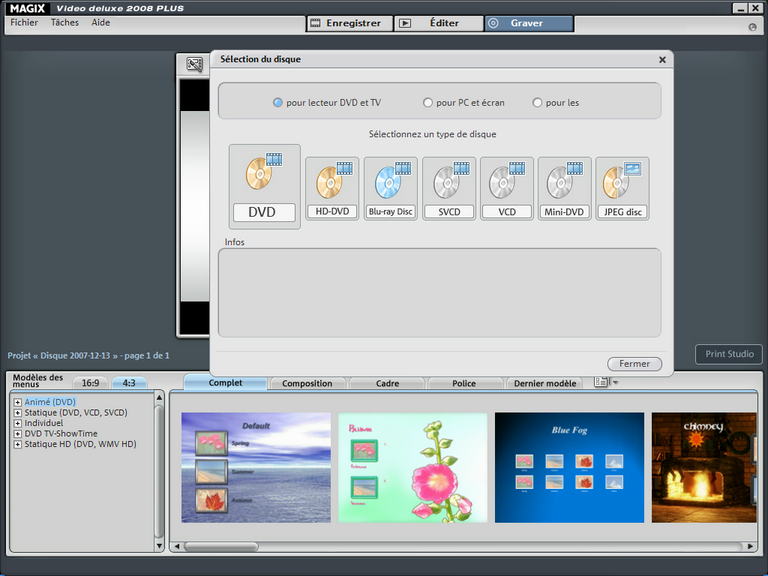This screenshot has width=768, height=576.
Task: Switch to the Éditer mode
Action: [x=439, y=24]
